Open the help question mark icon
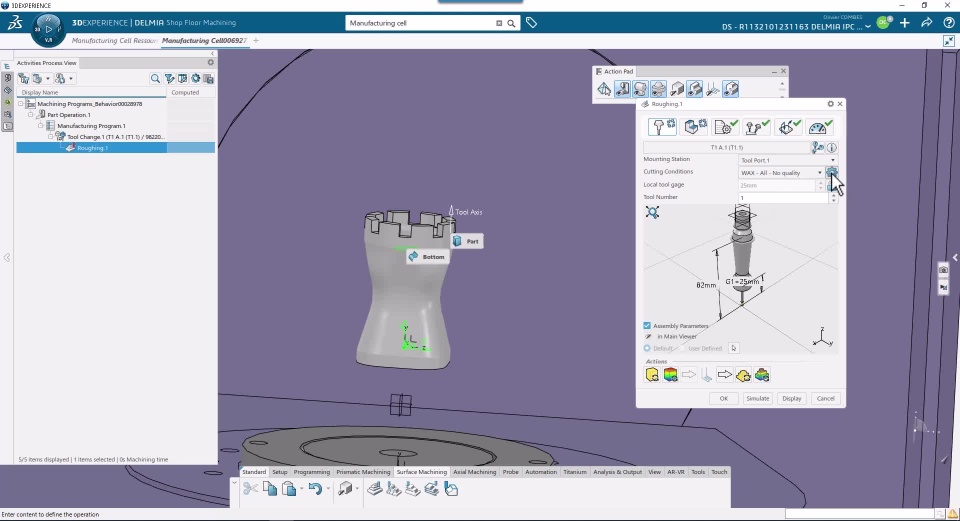Screen dimensions: 960x521 pos(948,23)
